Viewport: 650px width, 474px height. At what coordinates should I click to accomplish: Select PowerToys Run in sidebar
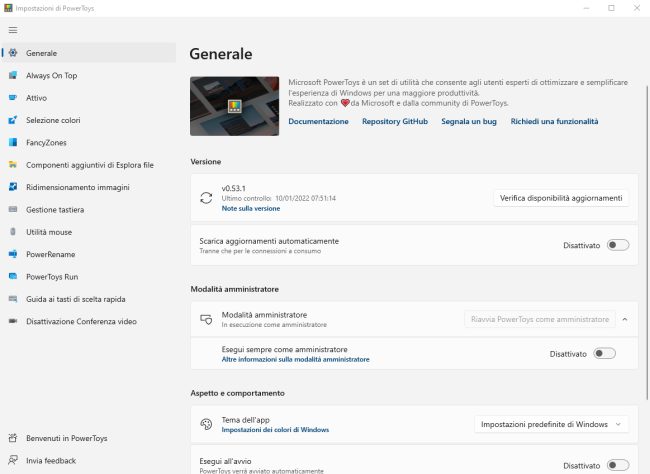(89, 277)
